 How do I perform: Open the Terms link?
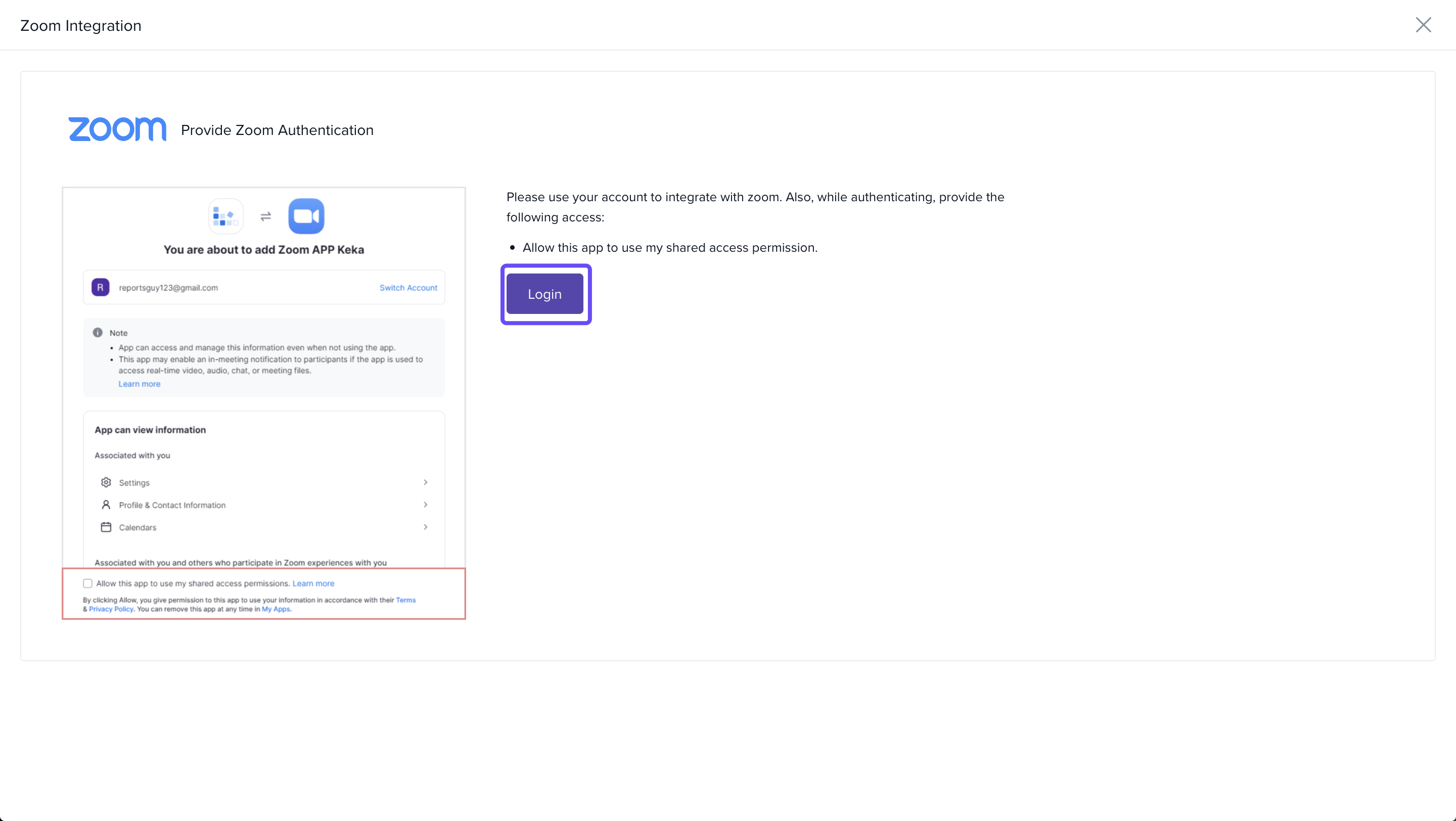click(x=405, y=600)
